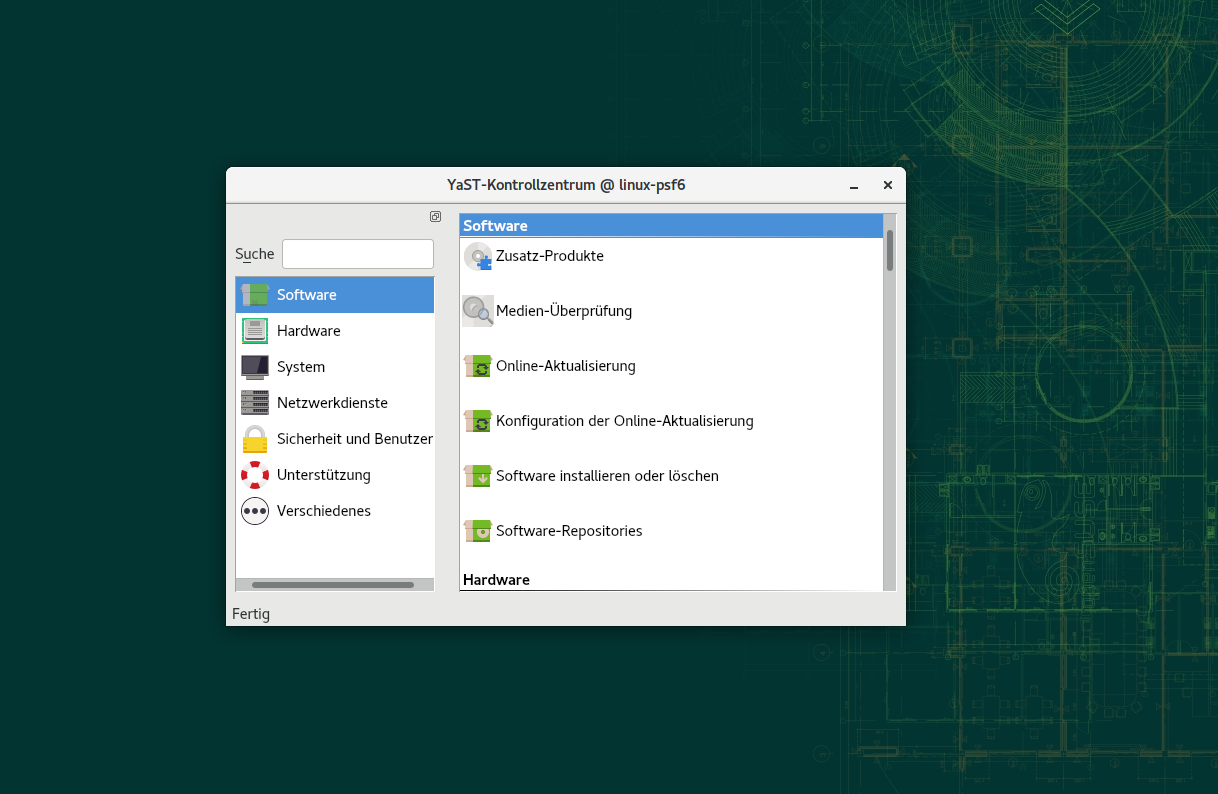Click the Hardware category icon in sidebar

tap(255, 331)
